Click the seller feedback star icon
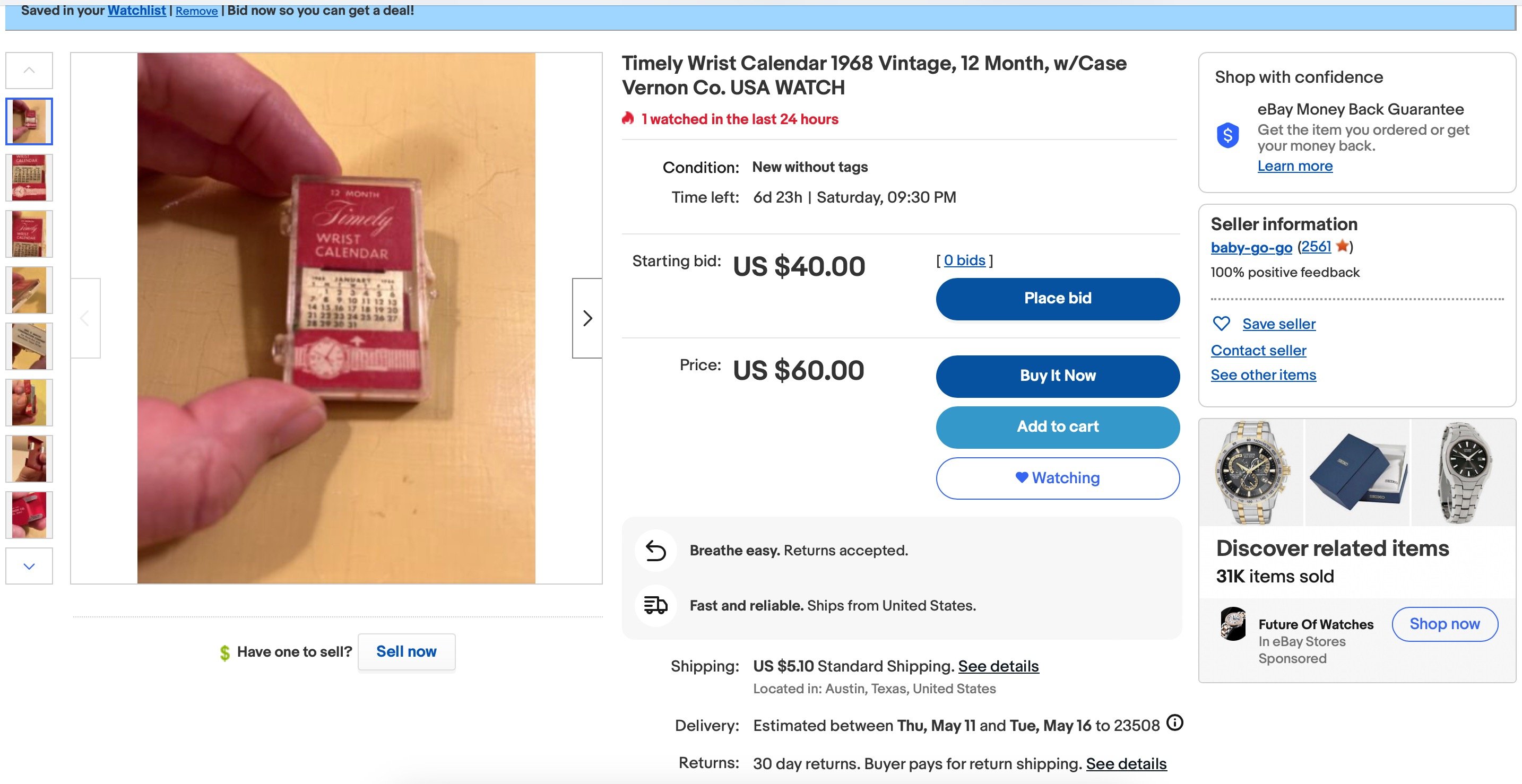 coord(1343,246)
